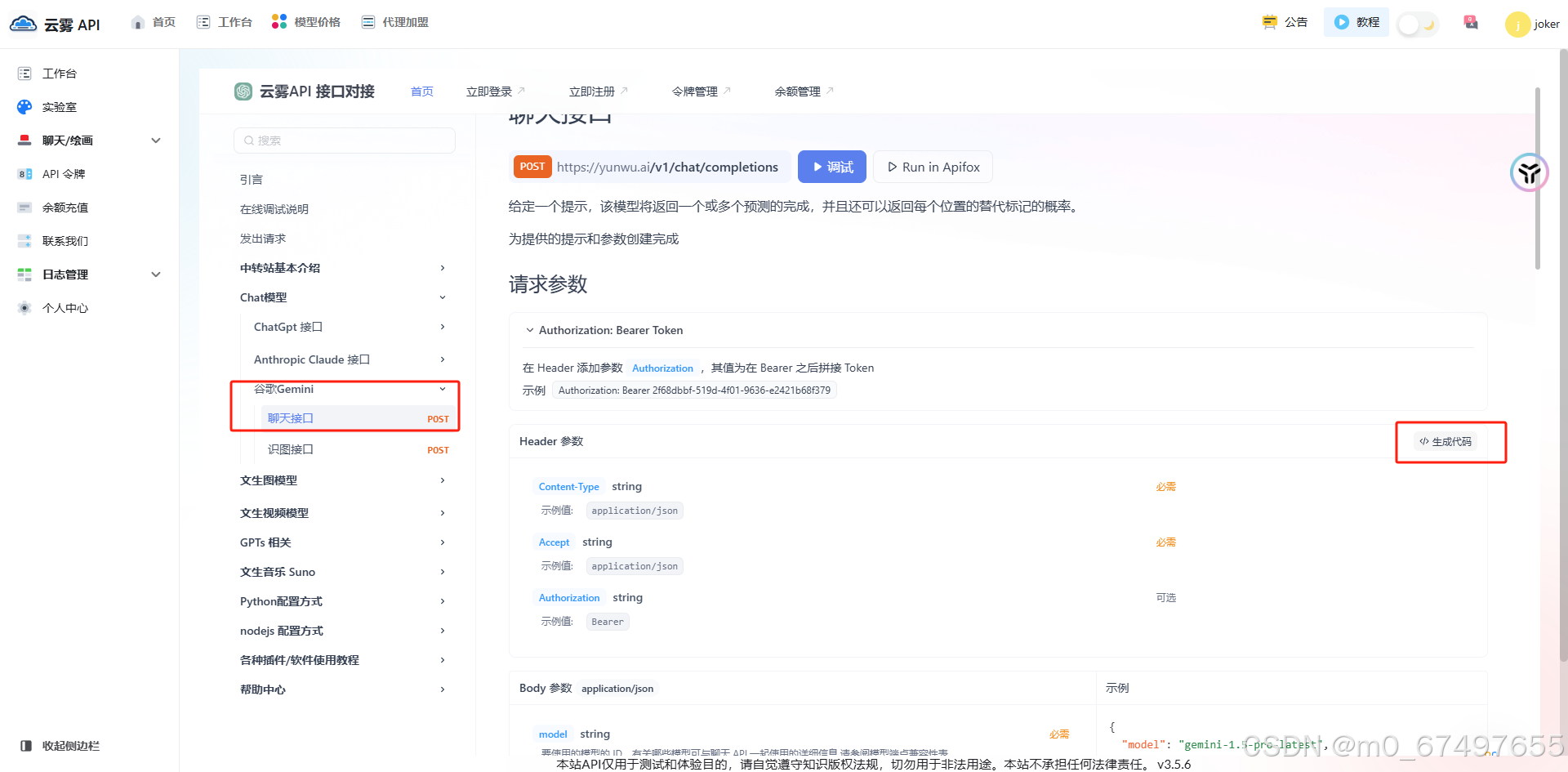Collapse the Chat模型 section chevron
This screenshot has height=772, width=1568.
coord(443,297)
